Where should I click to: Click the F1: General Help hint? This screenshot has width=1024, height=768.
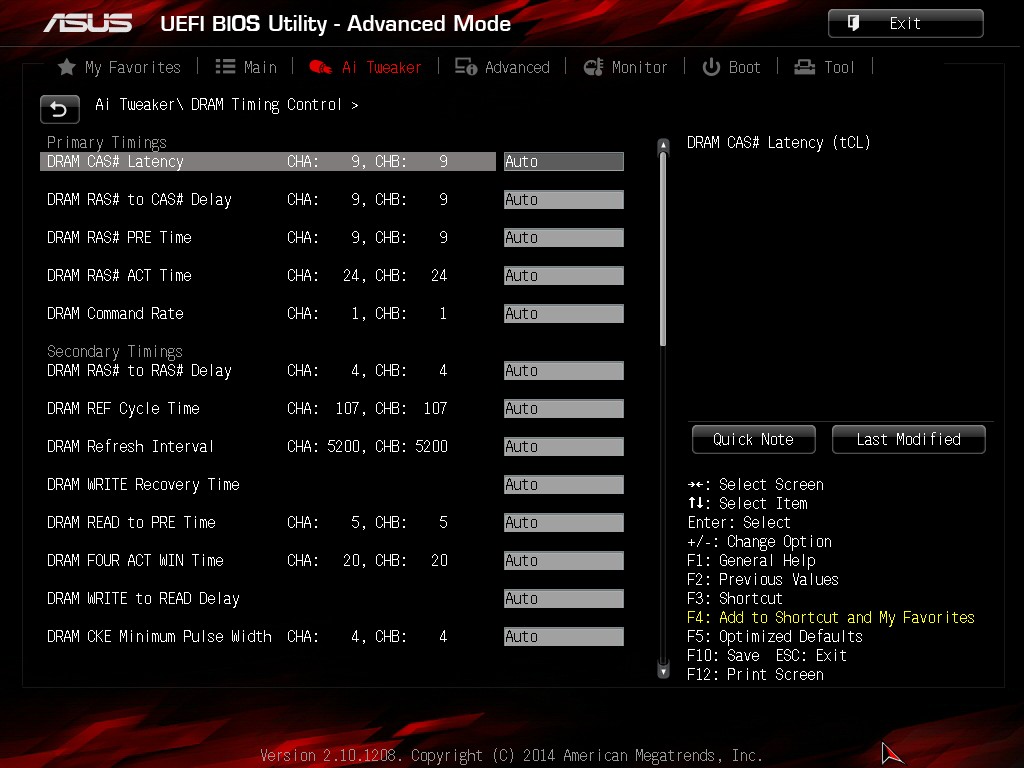(x=751, y=560)
